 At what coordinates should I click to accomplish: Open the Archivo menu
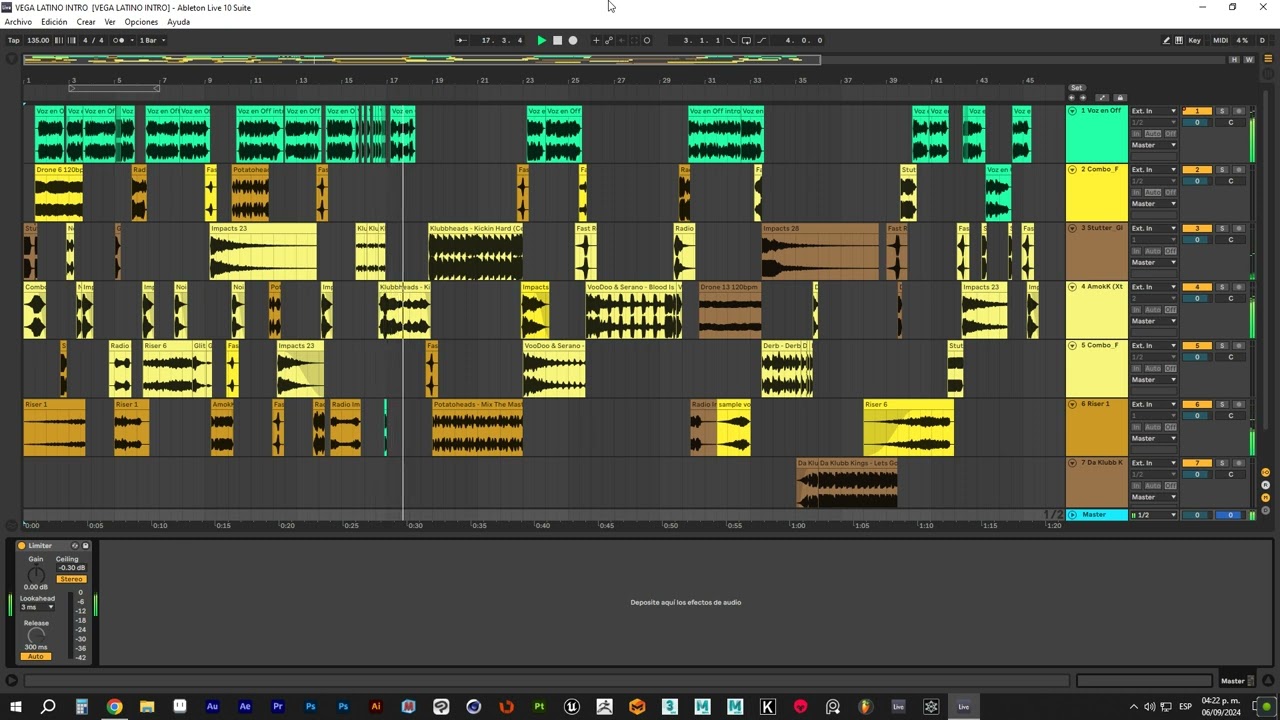pos(18,22)
